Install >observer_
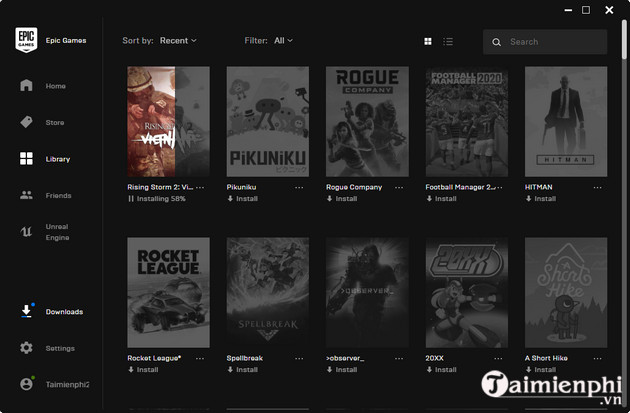The image size is (630, 413). pyautogui.click(x=342, y=370)
